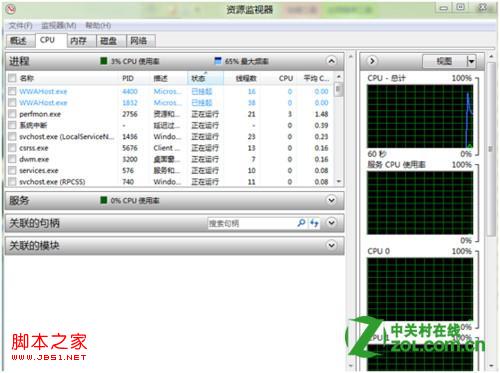Check the svchost.exe (LocalServiceN...) checkbox
Viewport: 500px width, 373px height.
click(x=12, y=137)
